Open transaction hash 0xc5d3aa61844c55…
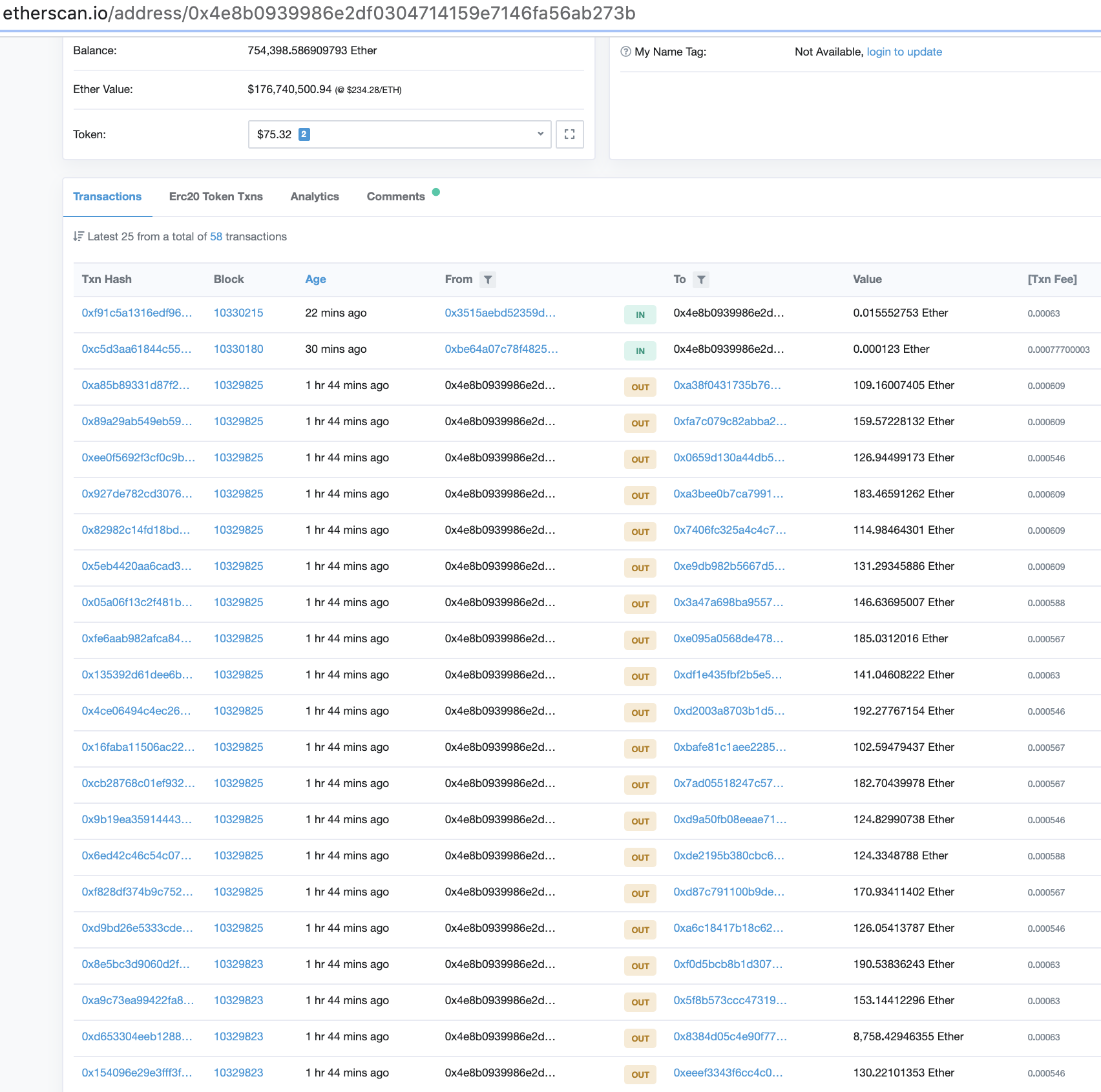Viewport: 1101px width, 1092px height. pos(136,349)
